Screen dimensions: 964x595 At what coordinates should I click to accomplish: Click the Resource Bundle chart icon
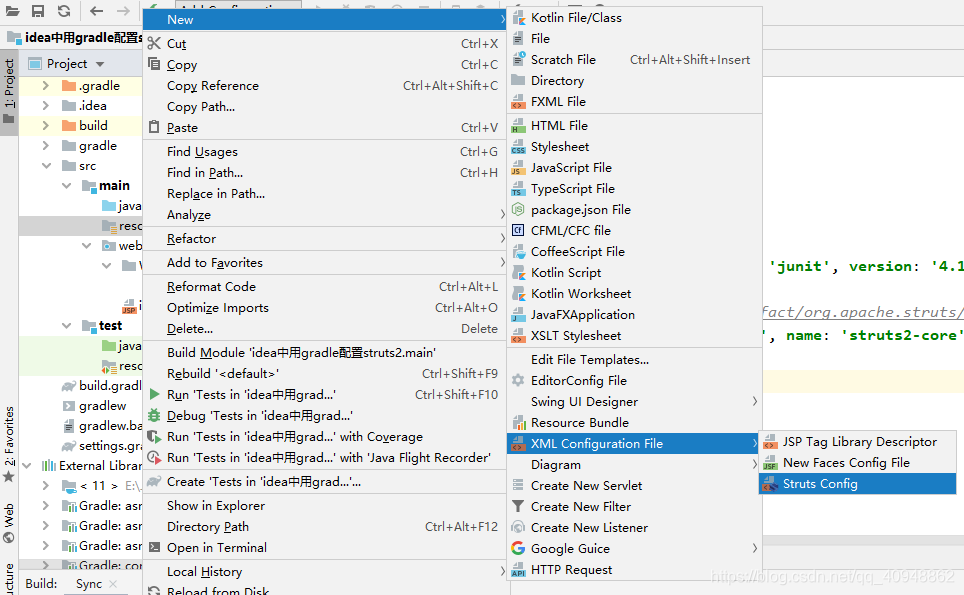pyautogui.click(x=519, y=422)
